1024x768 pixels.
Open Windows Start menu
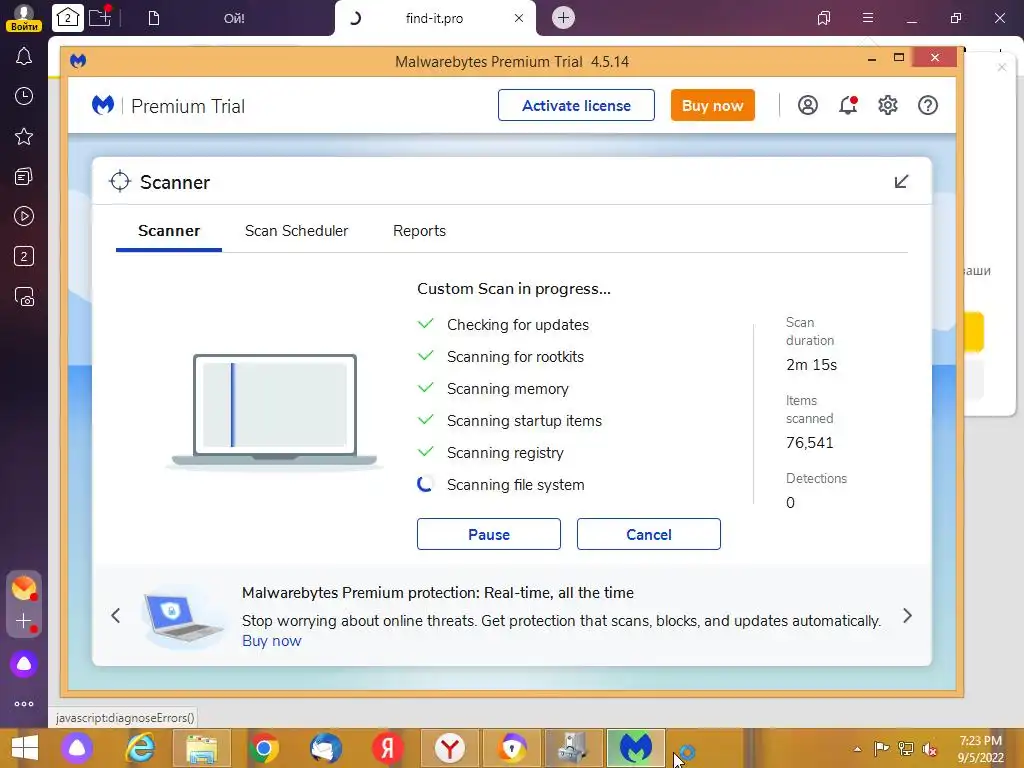pyautogui.click(x=25, y=748)
